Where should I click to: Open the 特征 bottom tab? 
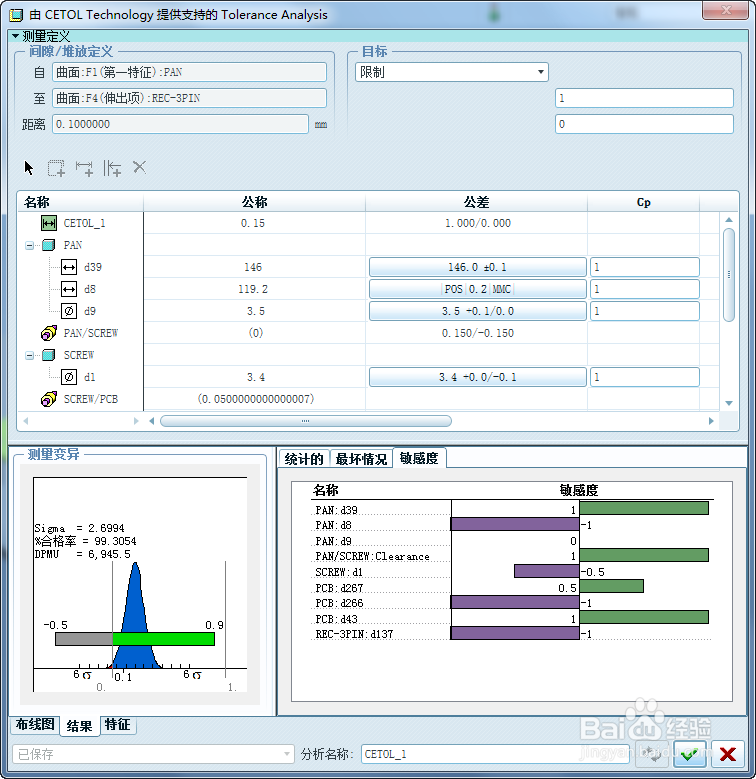[118, 724]
